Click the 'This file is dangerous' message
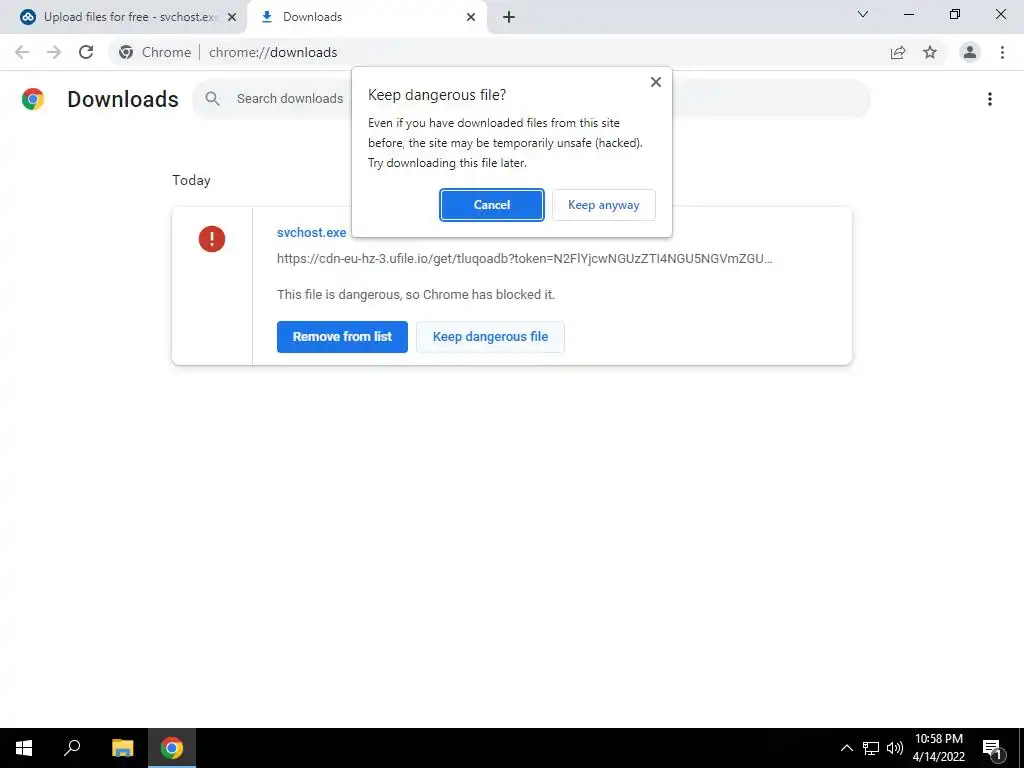Screen dimensions: 1024x768 click(416, 295)
